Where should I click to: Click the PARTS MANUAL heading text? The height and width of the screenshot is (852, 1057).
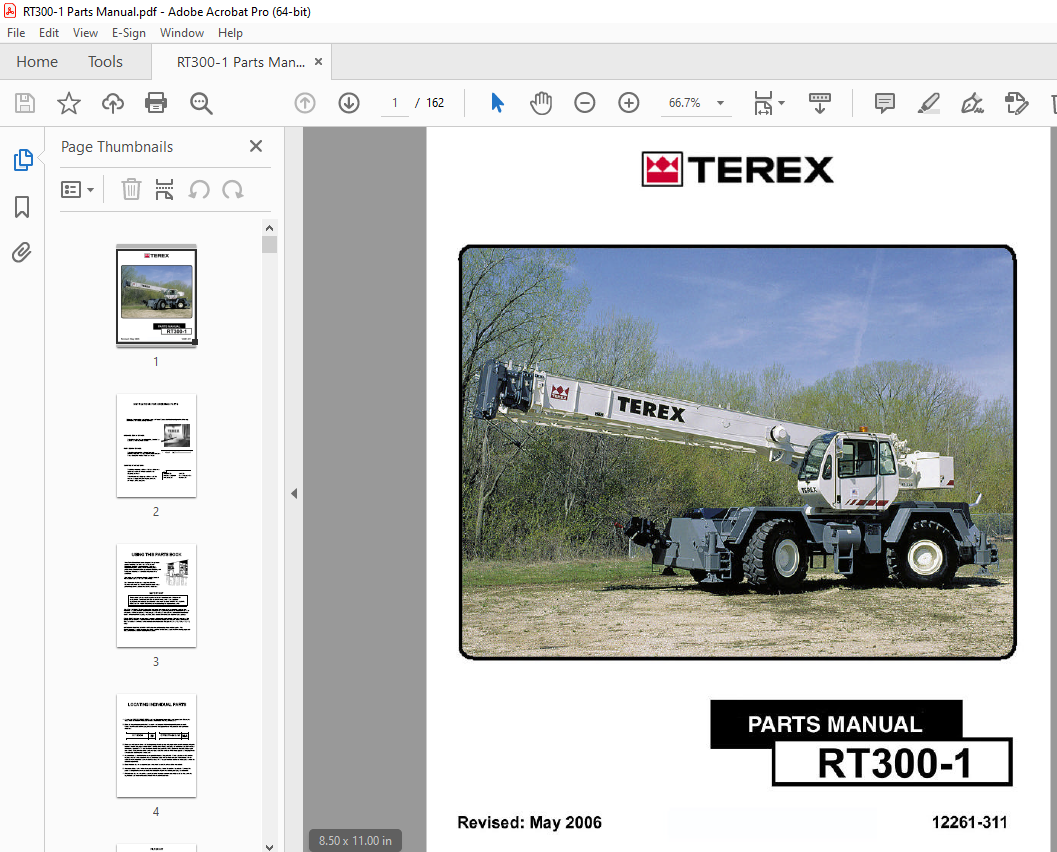tap(835, 724)
